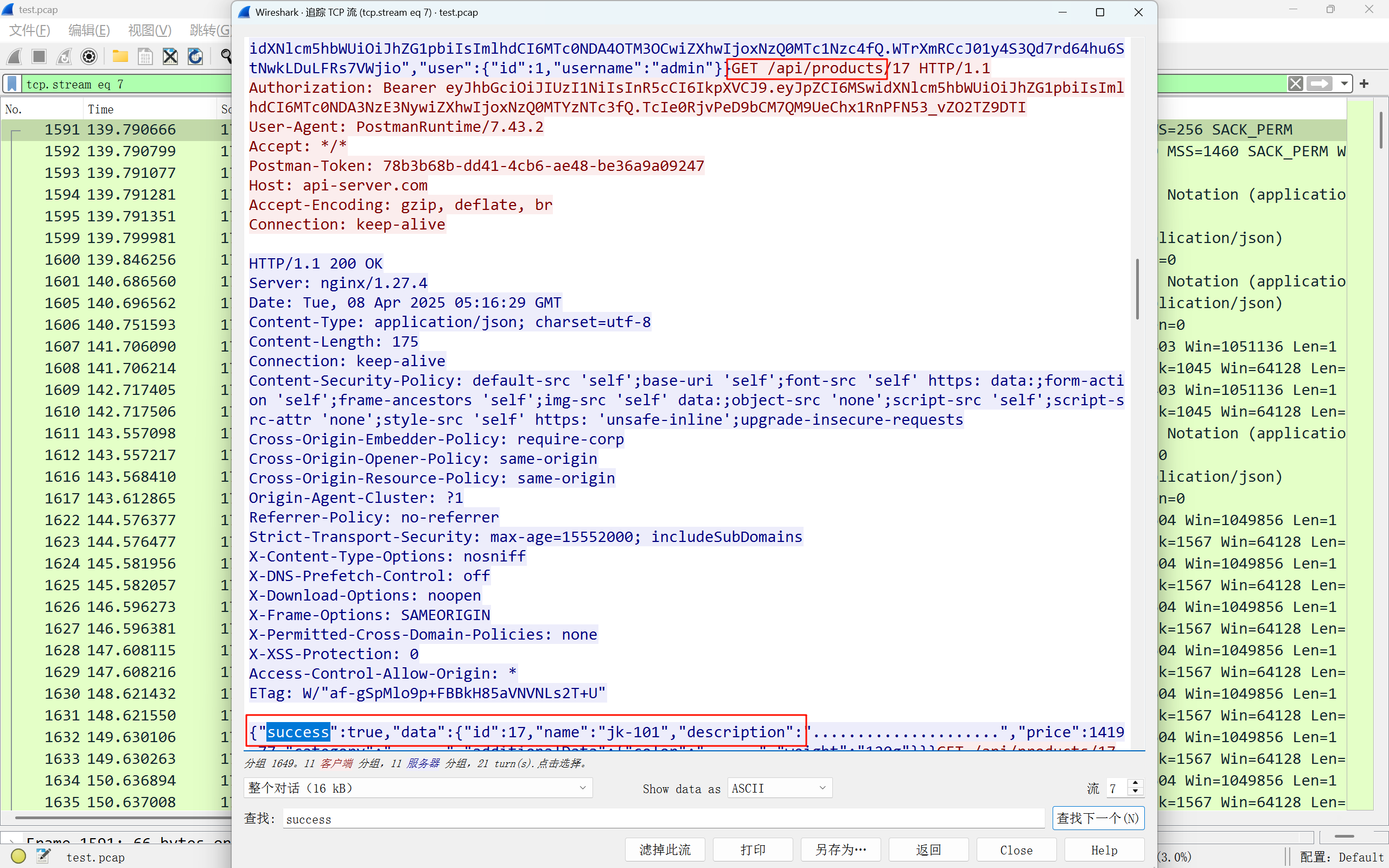This screenshot has width=1389, height=868.
Task: Click the 查找下一个(N) button
Action: pos(1098,818)
